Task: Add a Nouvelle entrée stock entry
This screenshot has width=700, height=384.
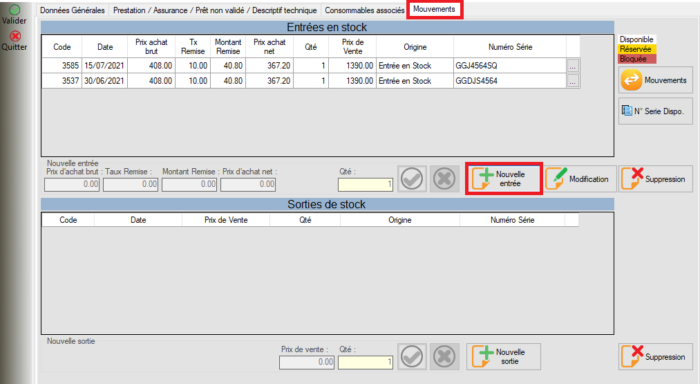Action: click(x=504, y=179)
